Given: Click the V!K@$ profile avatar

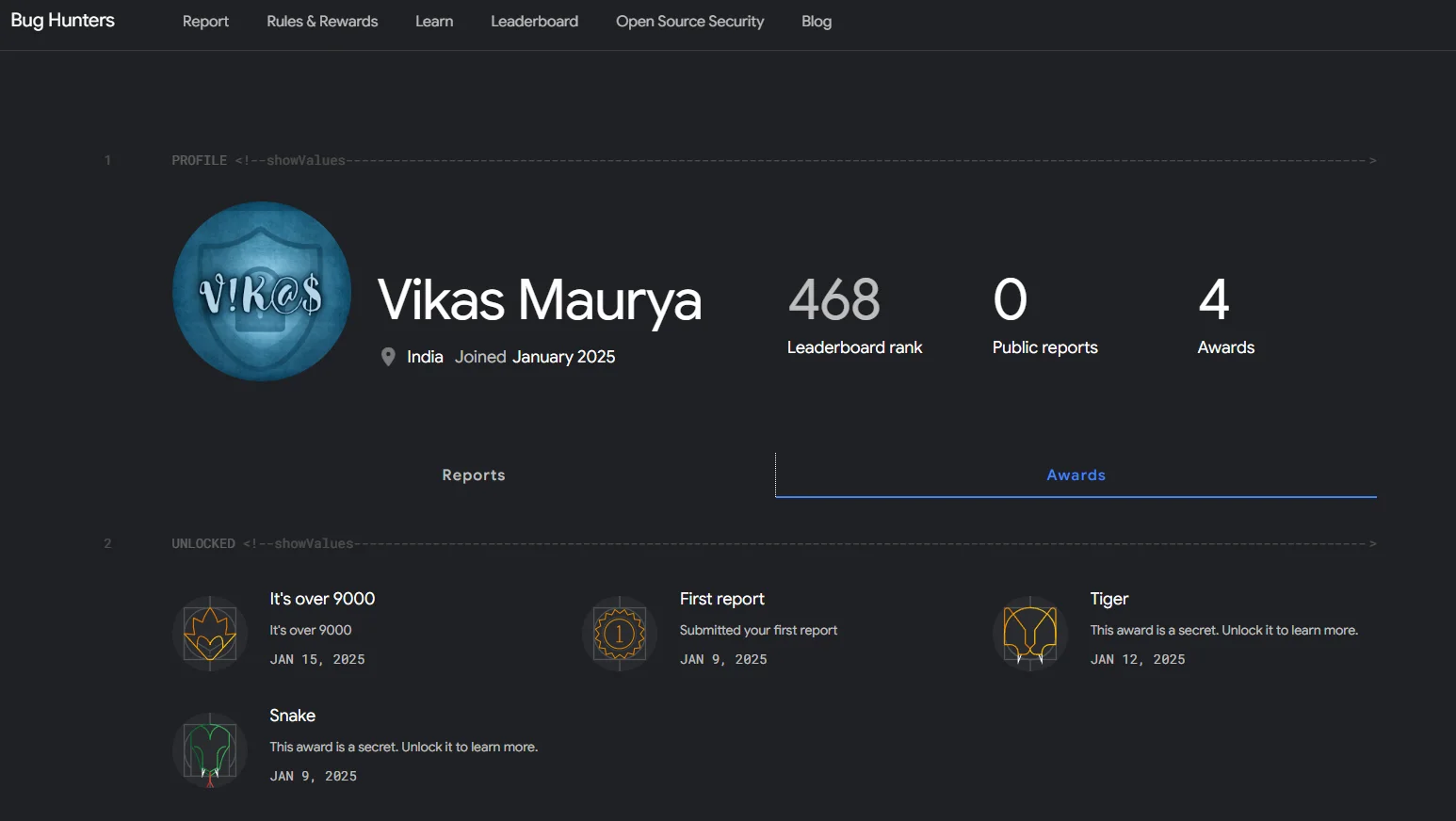Looking at the screenshot, I should [262, 292].
